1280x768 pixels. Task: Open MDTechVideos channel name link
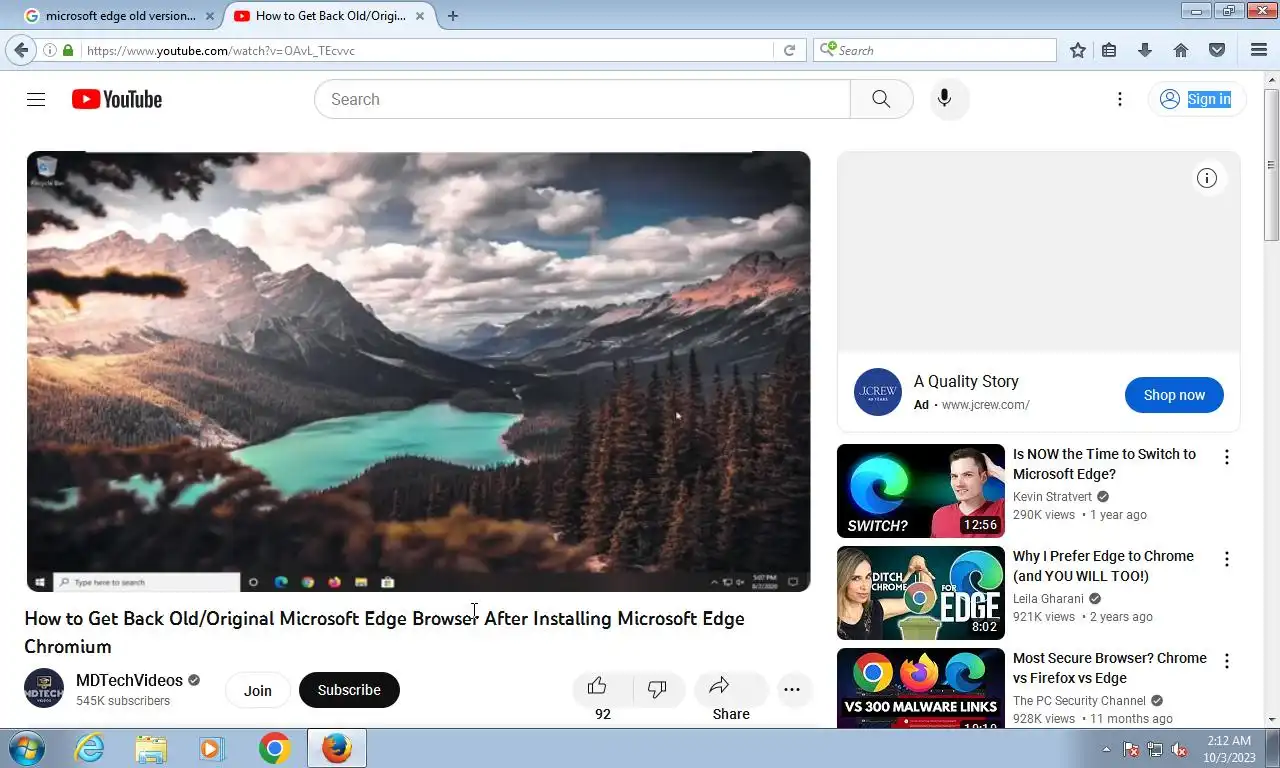[x=129, y=680]
